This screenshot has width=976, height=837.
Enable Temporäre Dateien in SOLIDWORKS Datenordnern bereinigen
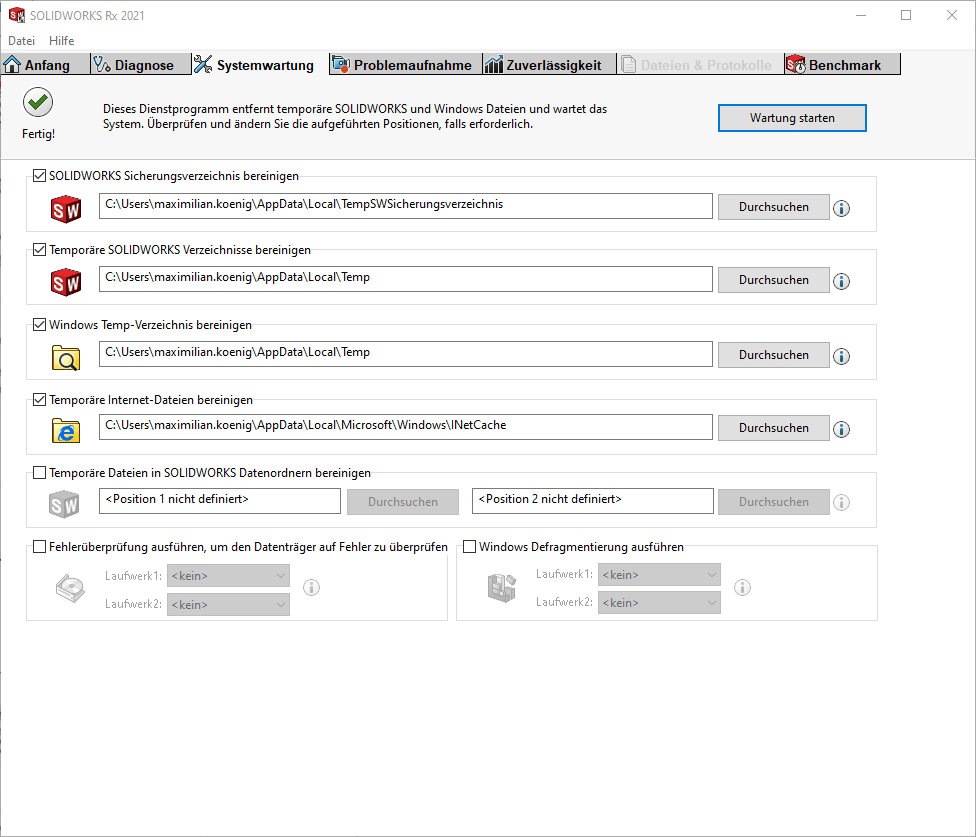tap(40, 473)
